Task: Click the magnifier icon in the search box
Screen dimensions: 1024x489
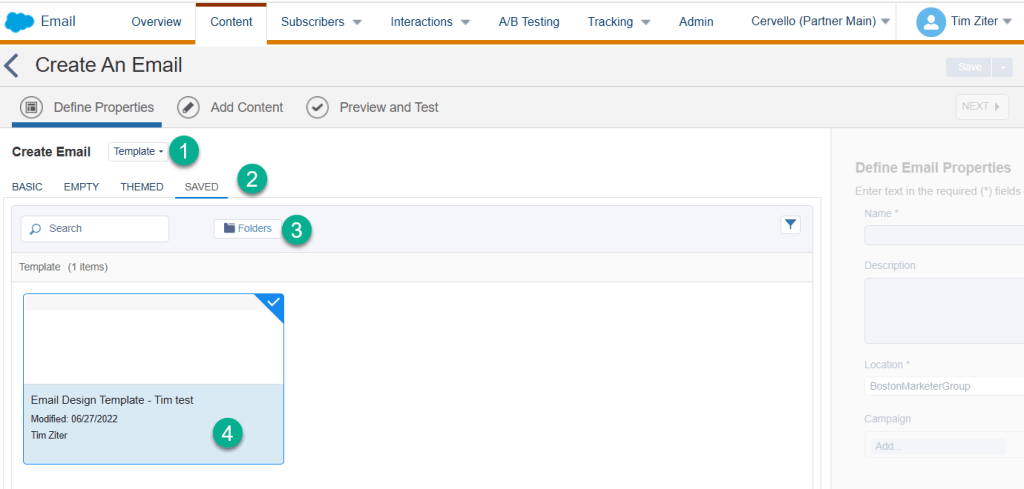Action: coord(36,229)
